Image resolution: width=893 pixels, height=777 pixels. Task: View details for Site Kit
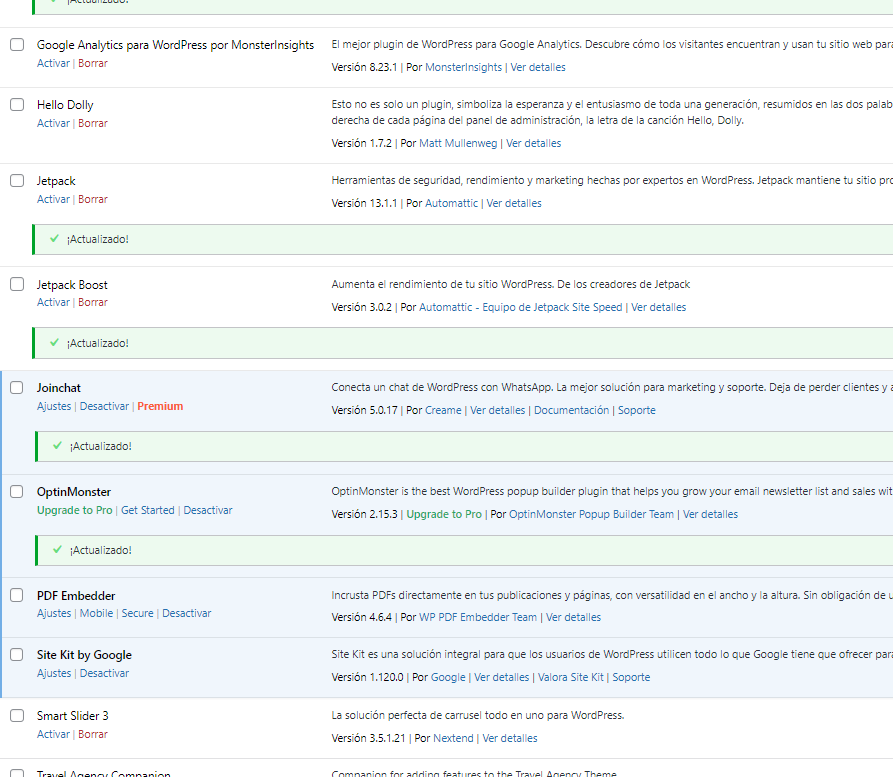502,677
